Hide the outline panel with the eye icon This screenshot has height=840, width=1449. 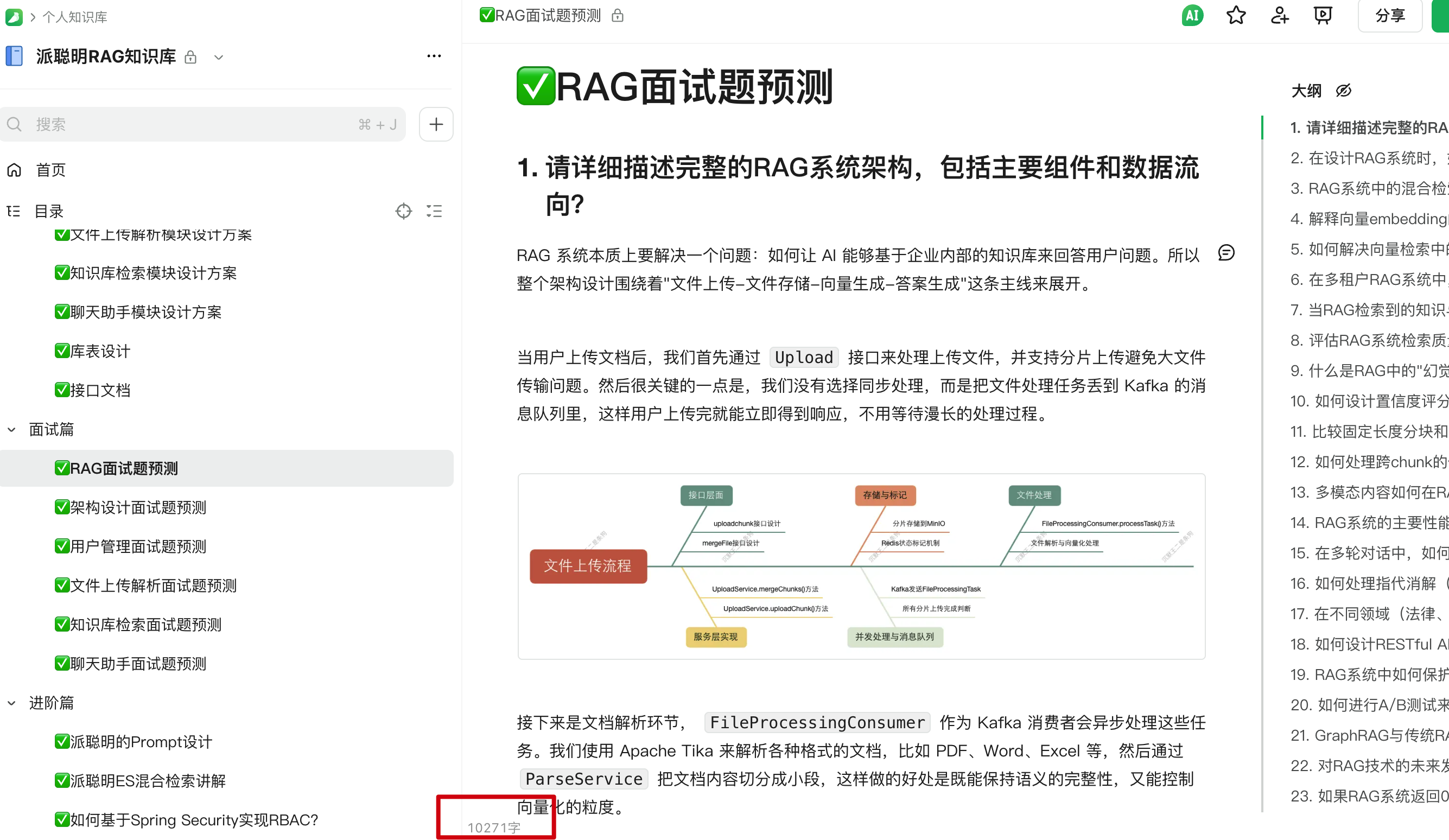click(1343, 90)
